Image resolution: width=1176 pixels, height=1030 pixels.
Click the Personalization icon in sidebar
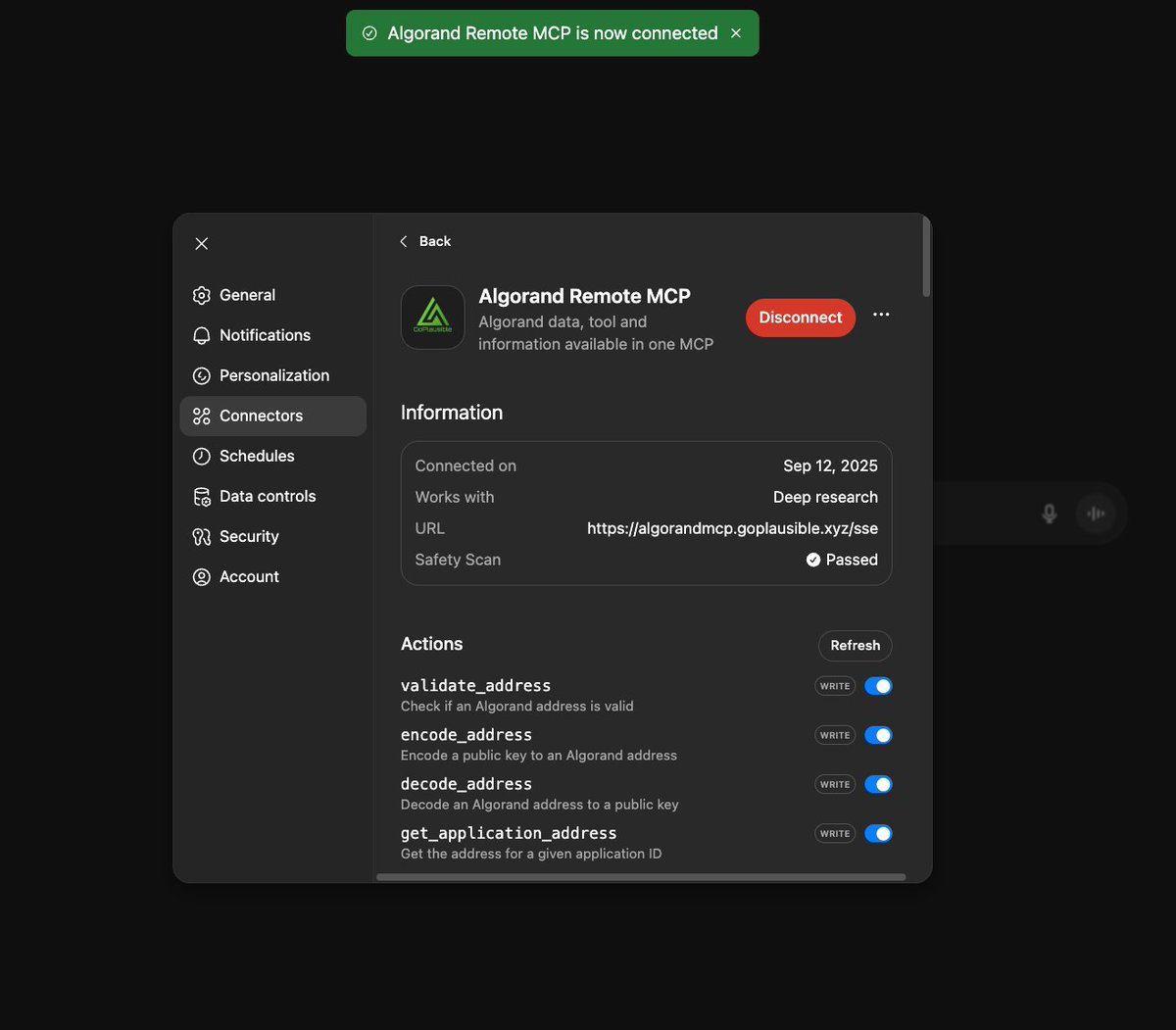point(202,375)
